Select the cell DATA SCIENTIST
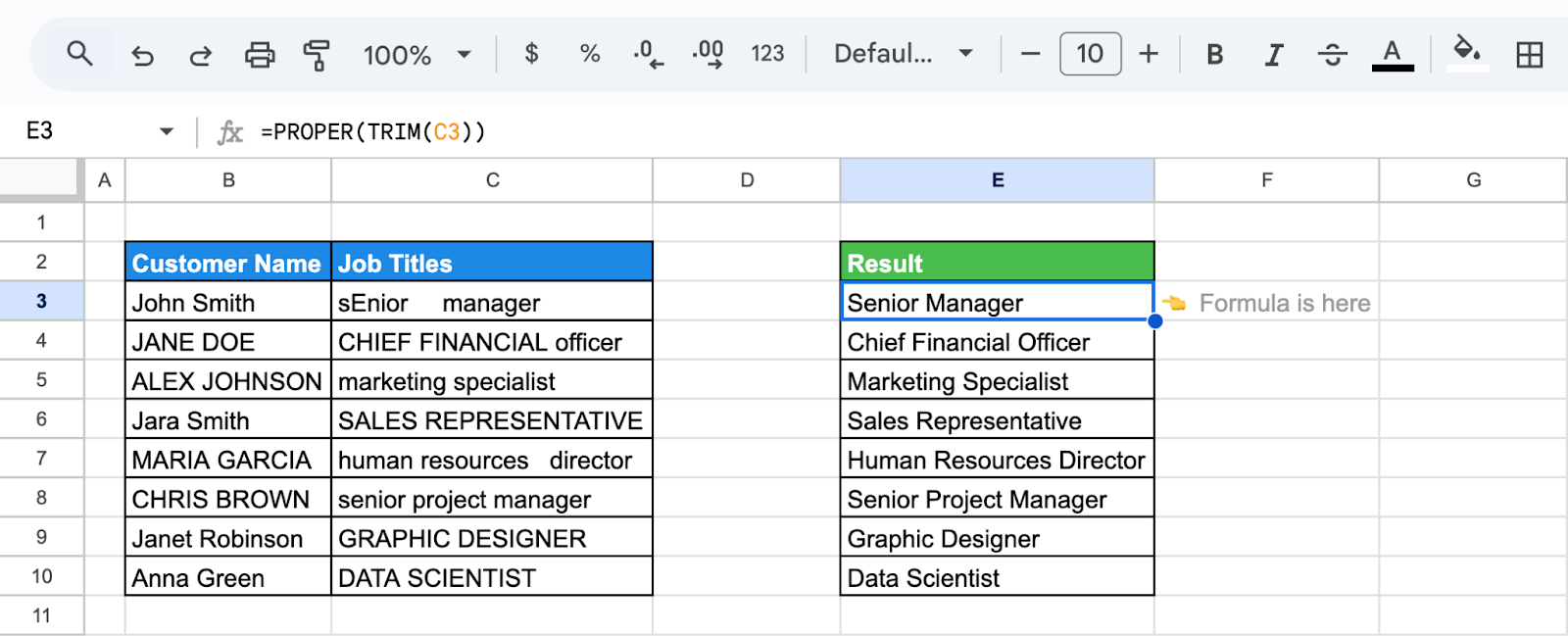The width and height of the screenshot is (1568, 636). click(492, 577)
